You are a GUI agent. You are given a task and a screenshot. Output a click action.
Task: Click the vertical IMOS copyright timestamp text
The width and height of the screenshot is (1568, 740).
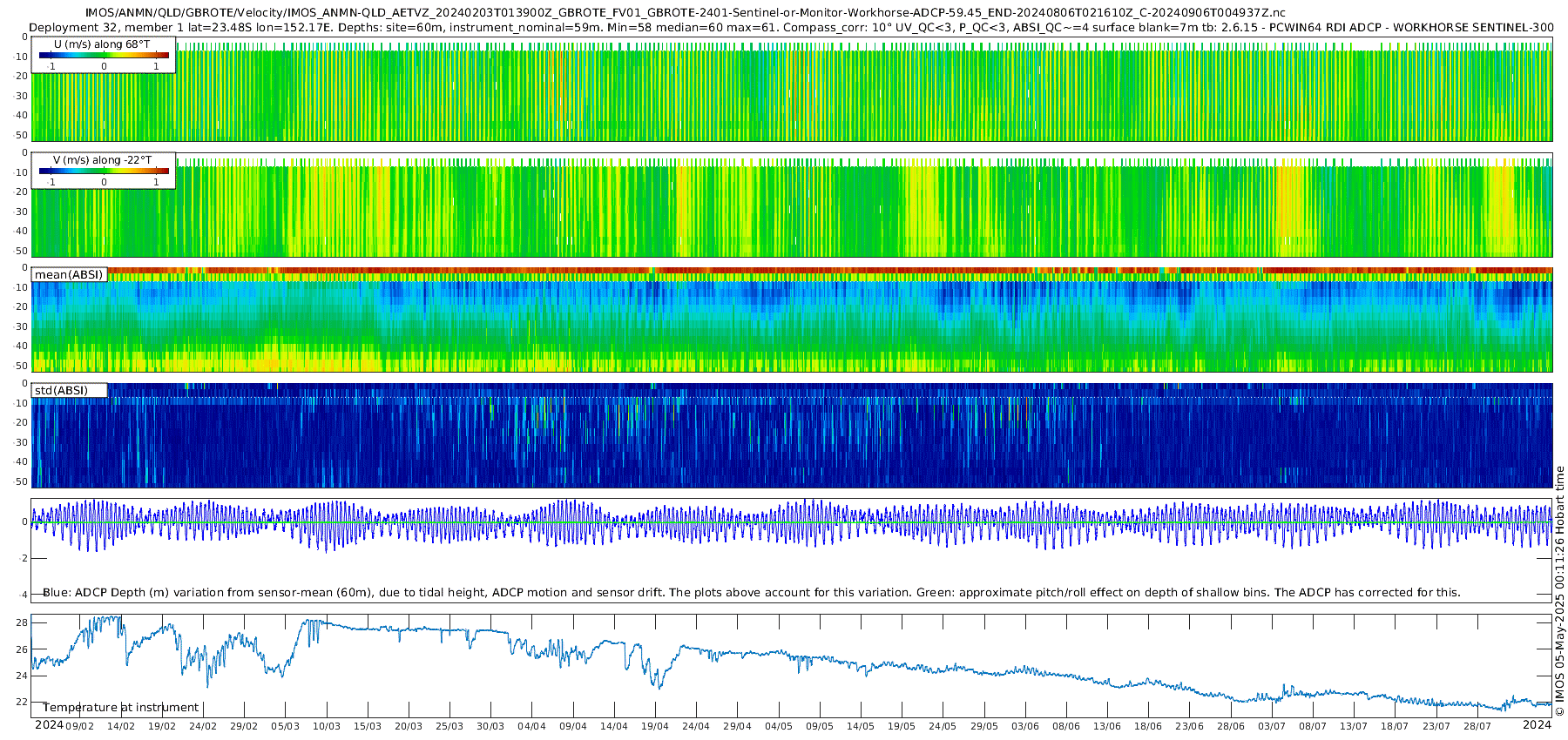click(x=1560, y=591)
